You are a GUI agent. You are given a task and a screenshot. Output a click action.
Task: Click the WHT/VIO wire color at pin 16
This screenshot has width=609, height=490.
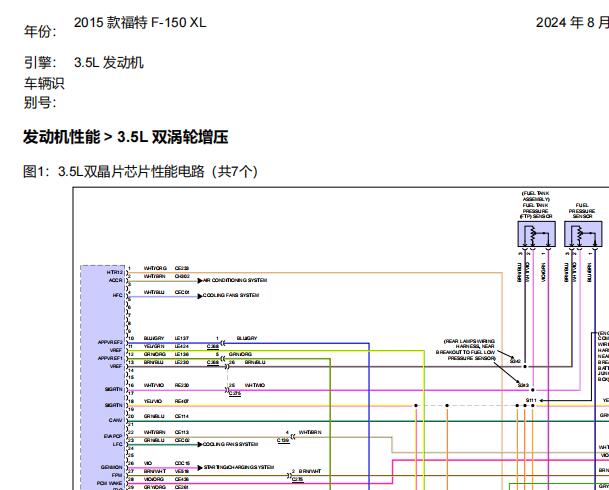154,385
